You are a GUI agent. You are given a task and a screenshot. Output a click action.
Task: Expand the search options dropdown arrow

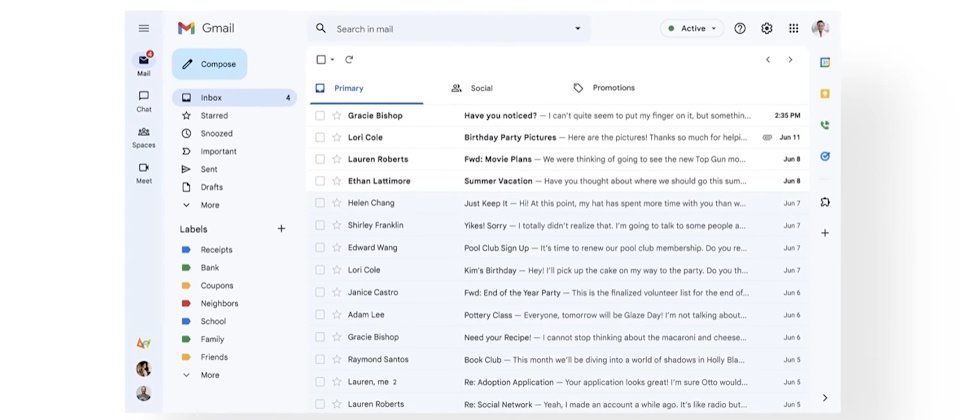coord(577,28)
